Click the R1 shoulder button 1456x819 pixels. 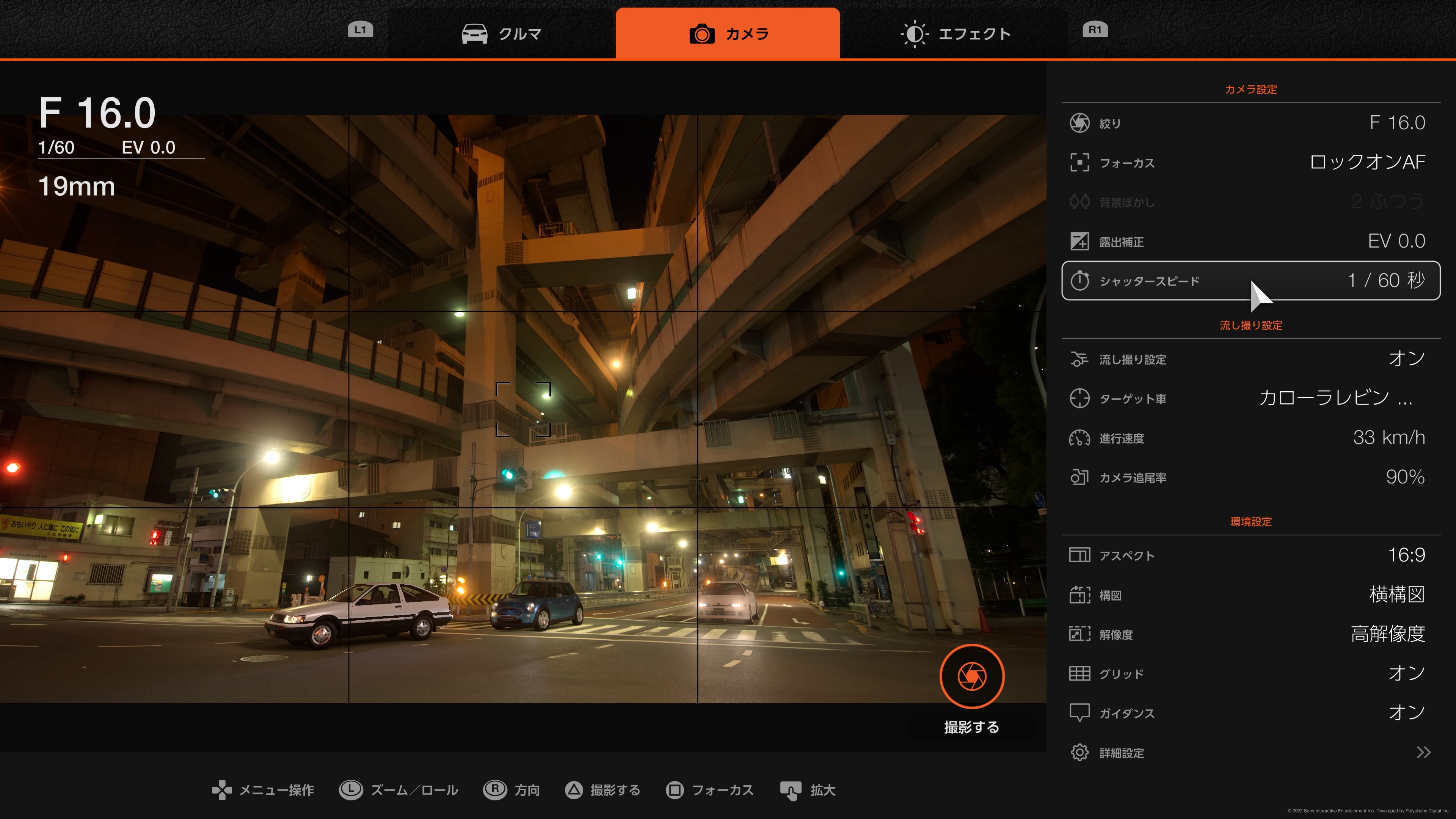pos(1095,30)
